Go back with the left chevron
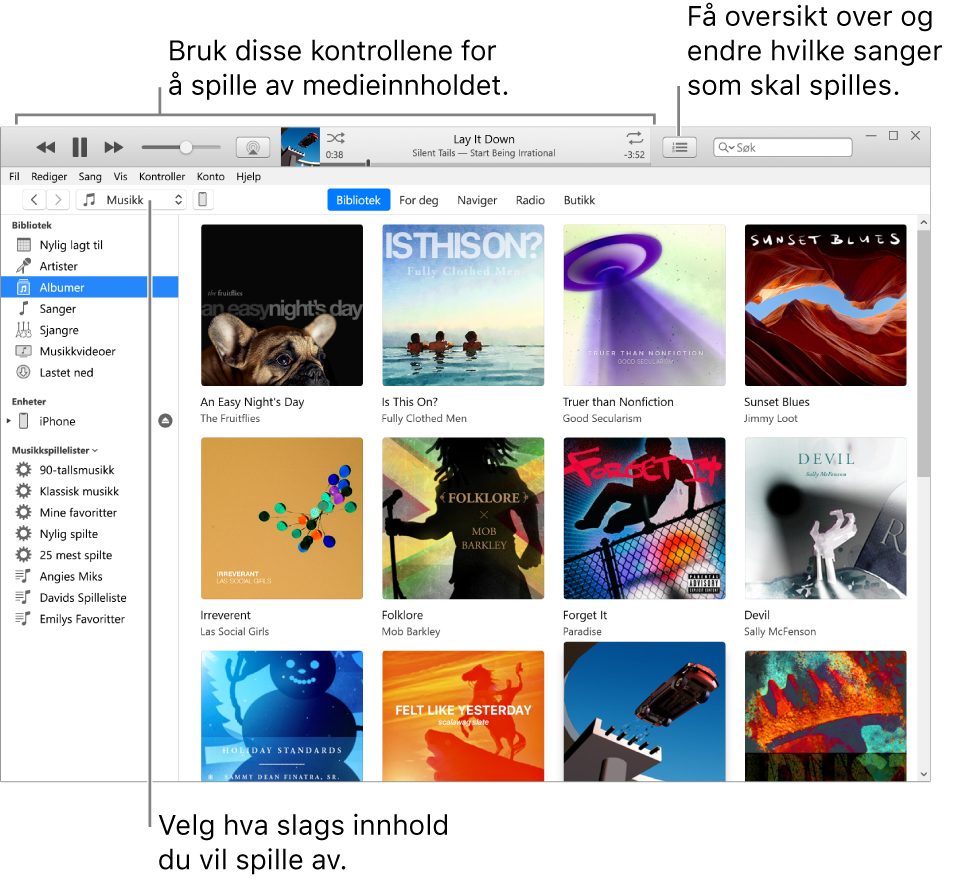Screen dimensions: 955x880 click(x=35, y=200)
